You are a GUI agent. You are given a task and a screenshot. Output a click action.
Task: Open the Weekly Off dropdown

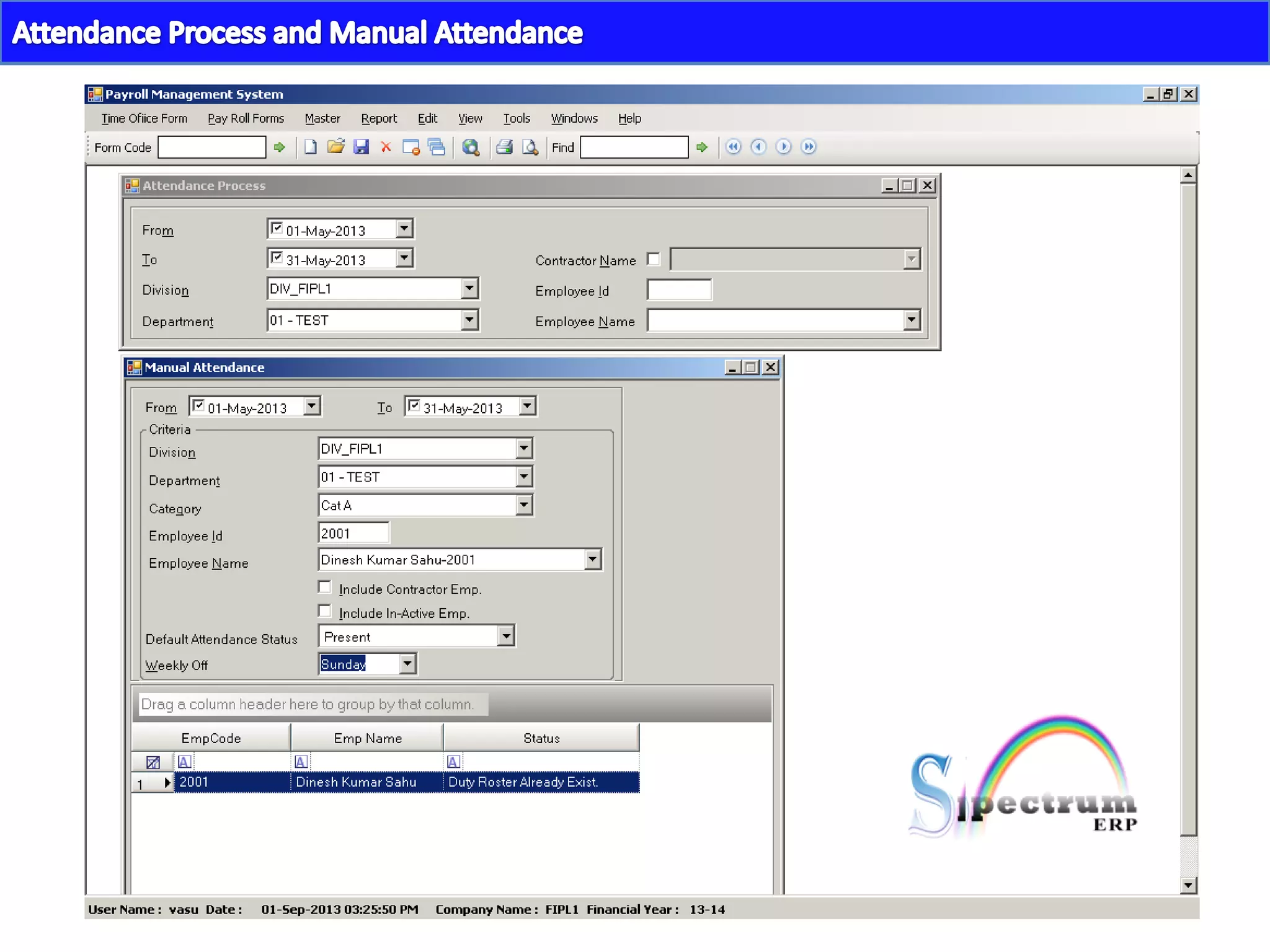pyautogui.click(x=407, y=664)
